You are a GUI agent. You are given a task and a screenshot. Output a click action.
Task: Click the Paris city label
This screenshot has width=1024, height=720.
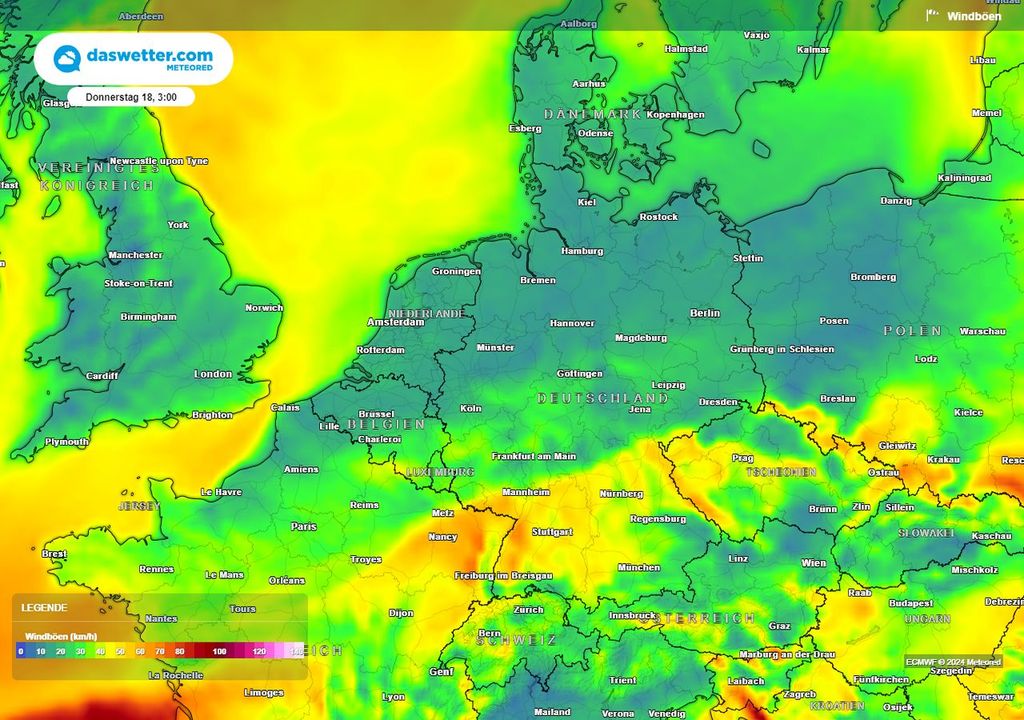[x=302, y=525]
